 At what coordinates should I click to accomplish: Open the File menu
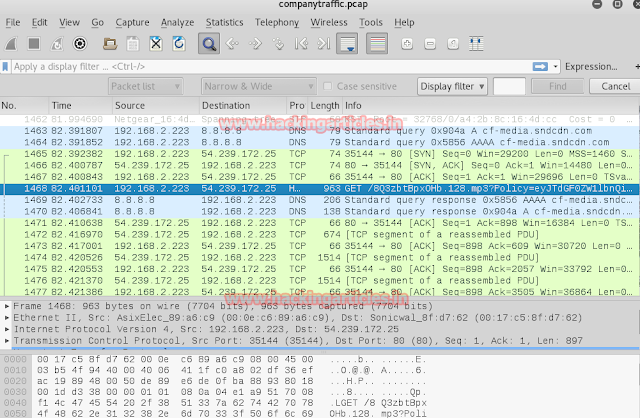[x=13, y=22]
